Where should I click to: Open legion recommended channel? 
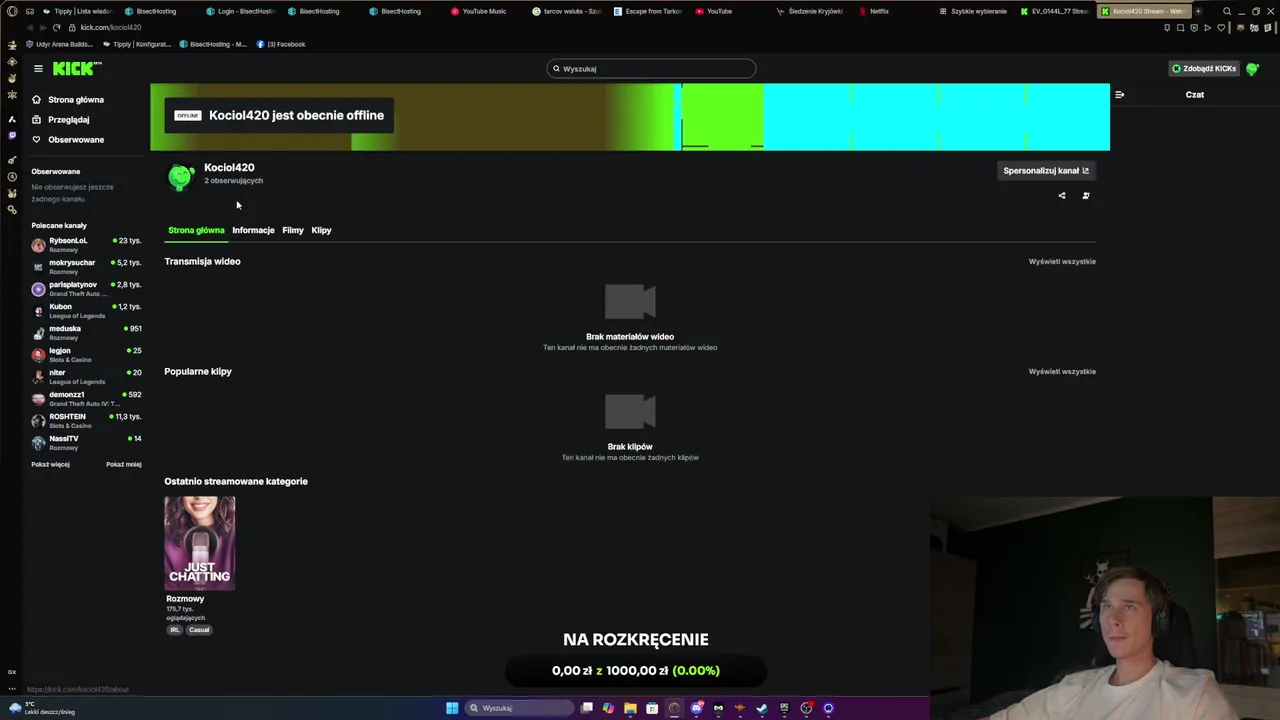(86, 355)
